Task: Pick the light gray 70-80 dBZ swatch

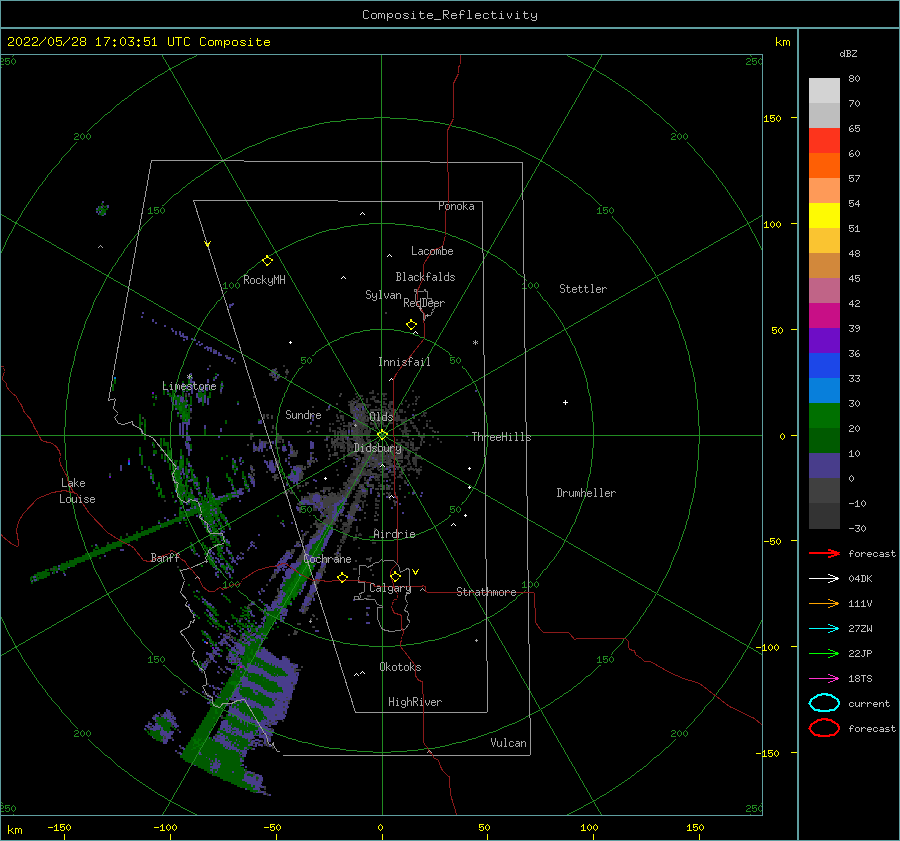Action: pos(824,91)
